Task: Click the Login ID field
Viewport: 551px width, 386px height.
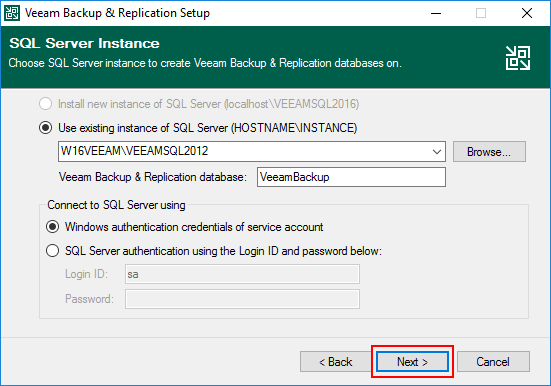Action: pyautogui.click(x=242, y=274)
